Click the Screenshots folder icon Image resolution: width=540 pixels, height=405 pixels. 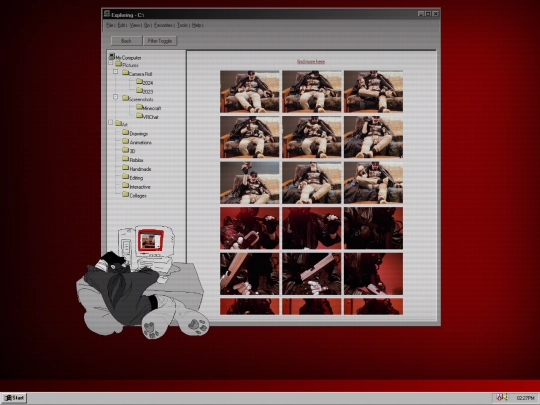click(125, 98)
